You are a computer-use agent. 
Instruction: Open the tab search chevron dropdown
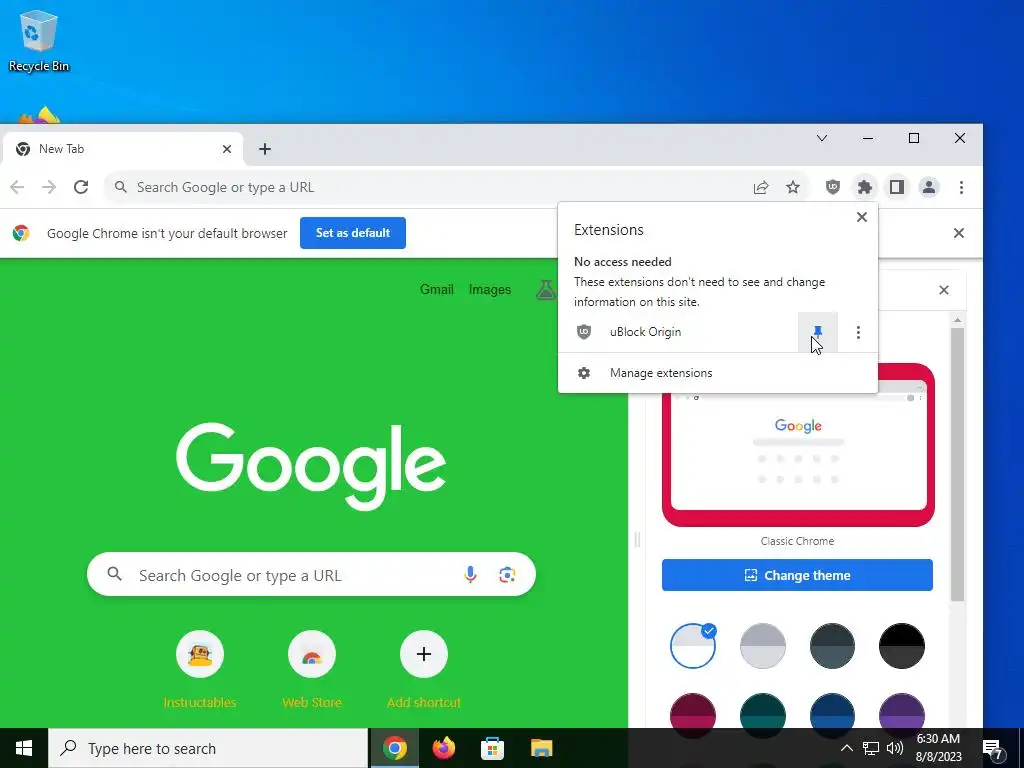[822, 138]
